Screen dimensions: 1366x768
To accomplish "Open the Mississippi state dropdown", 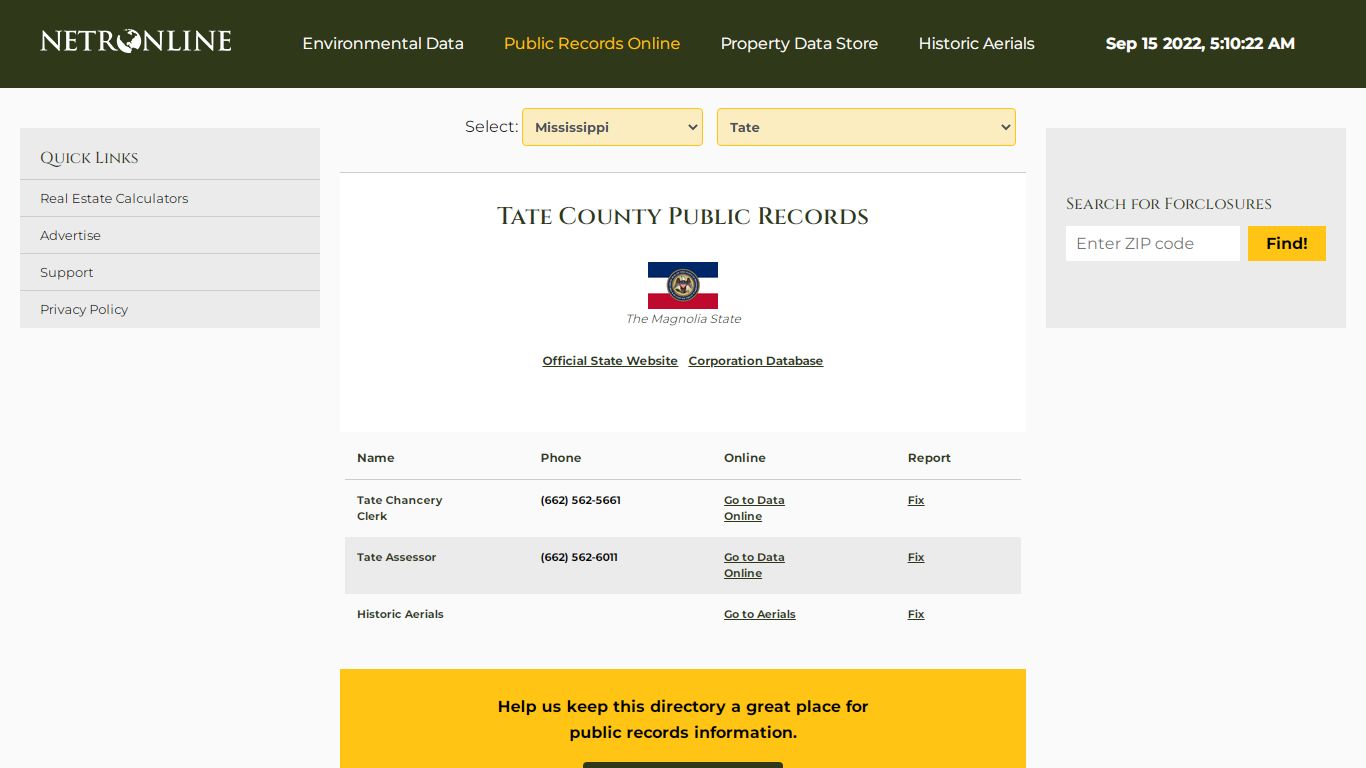I will coord(612,127).
